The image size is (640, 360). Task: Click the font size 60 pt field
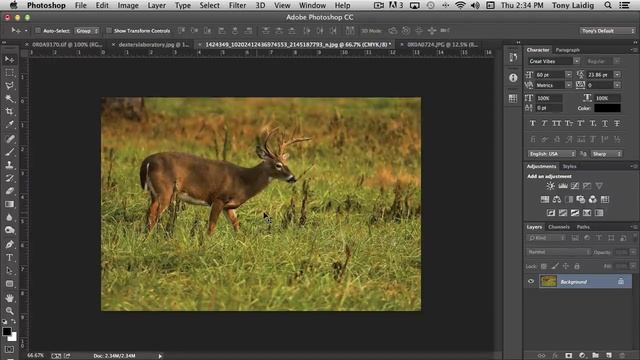(549, 75)
